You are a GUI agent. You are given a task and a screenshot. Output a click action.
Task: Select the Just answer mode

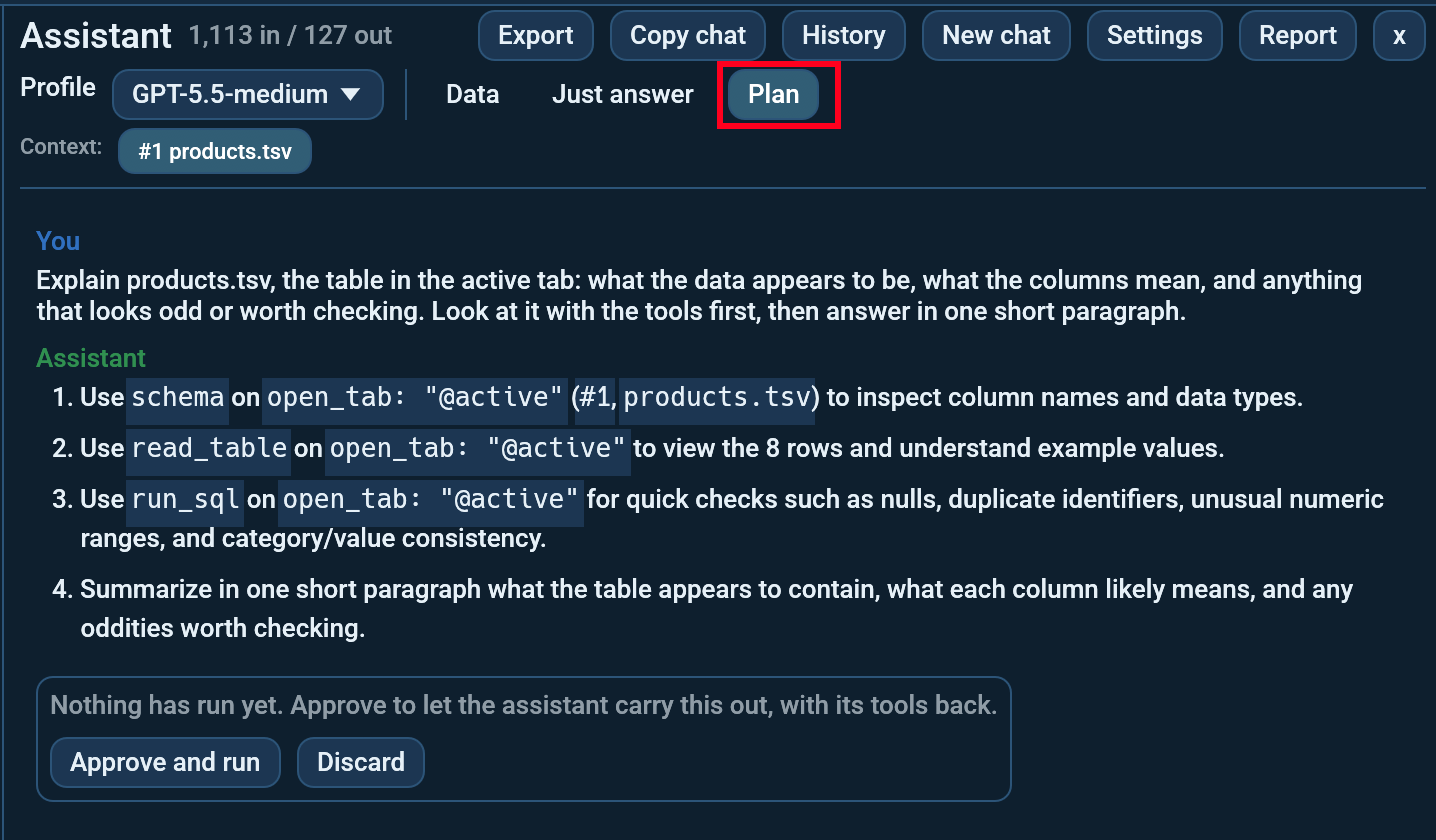click(x=623, y=95)
